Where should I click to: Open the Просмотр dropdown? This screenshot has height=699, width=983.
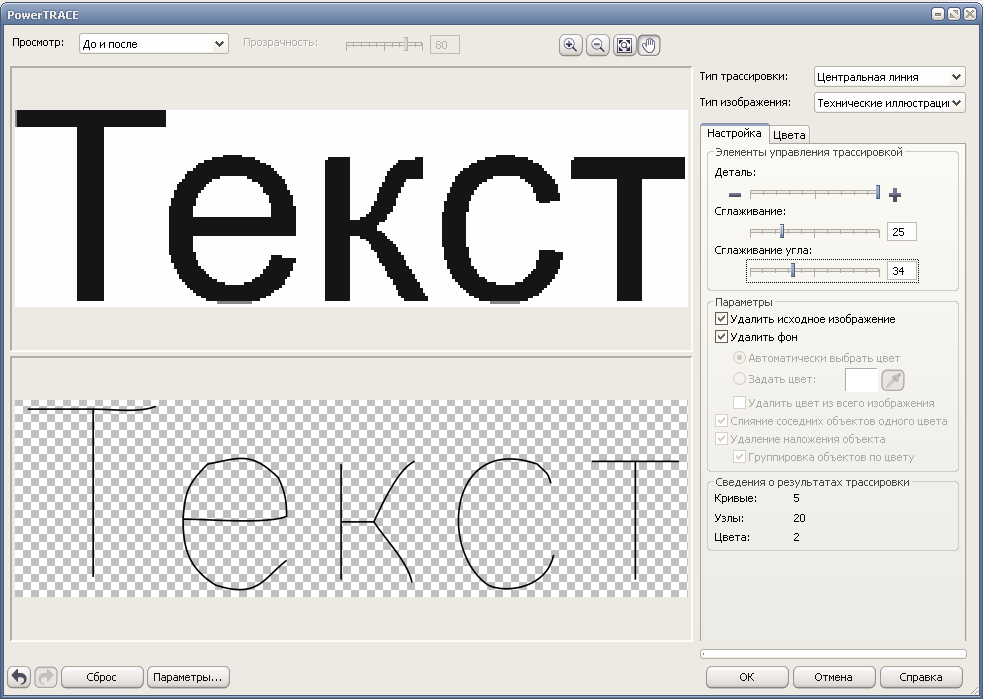(x=153, y=44)
